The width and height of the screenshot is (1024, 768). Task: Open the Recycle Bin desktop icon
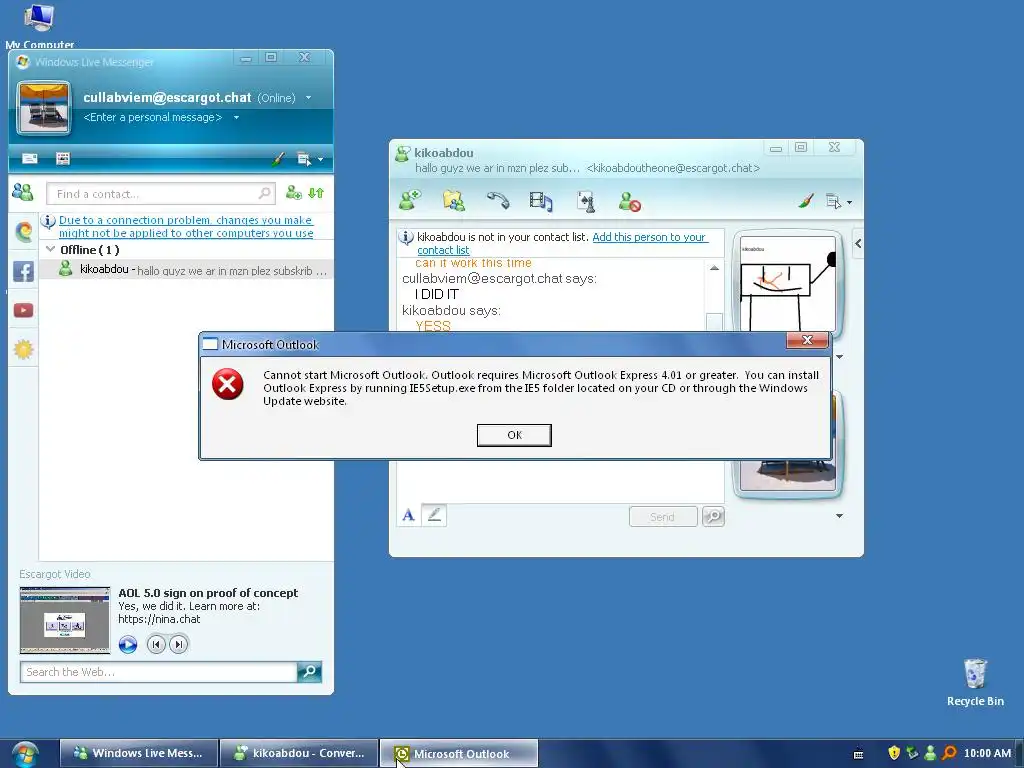(975, 682)
